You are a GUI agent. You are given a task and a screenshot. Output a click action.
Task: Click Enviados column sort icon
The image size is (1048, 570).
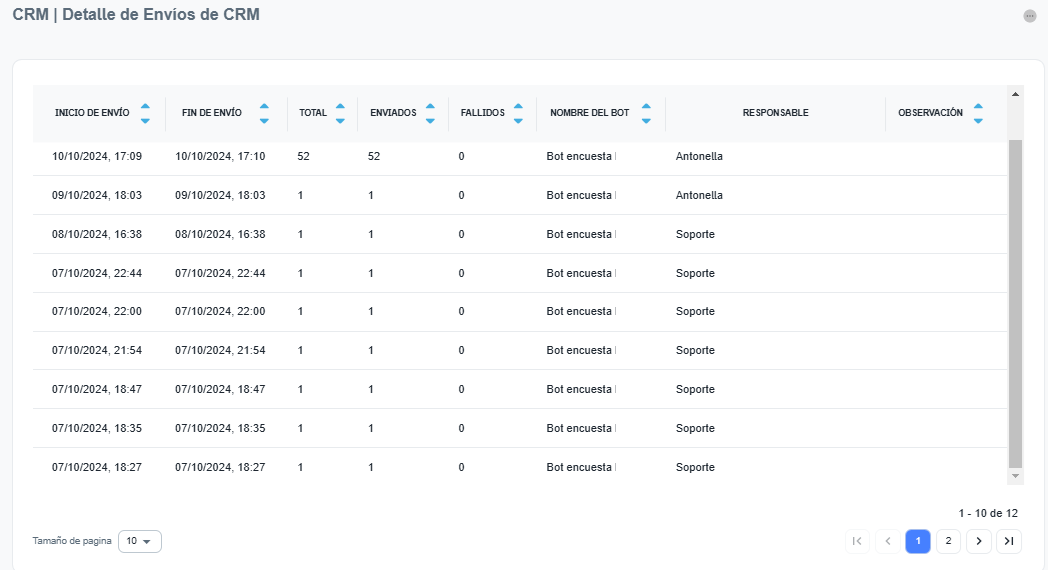(x=430, y=113)
